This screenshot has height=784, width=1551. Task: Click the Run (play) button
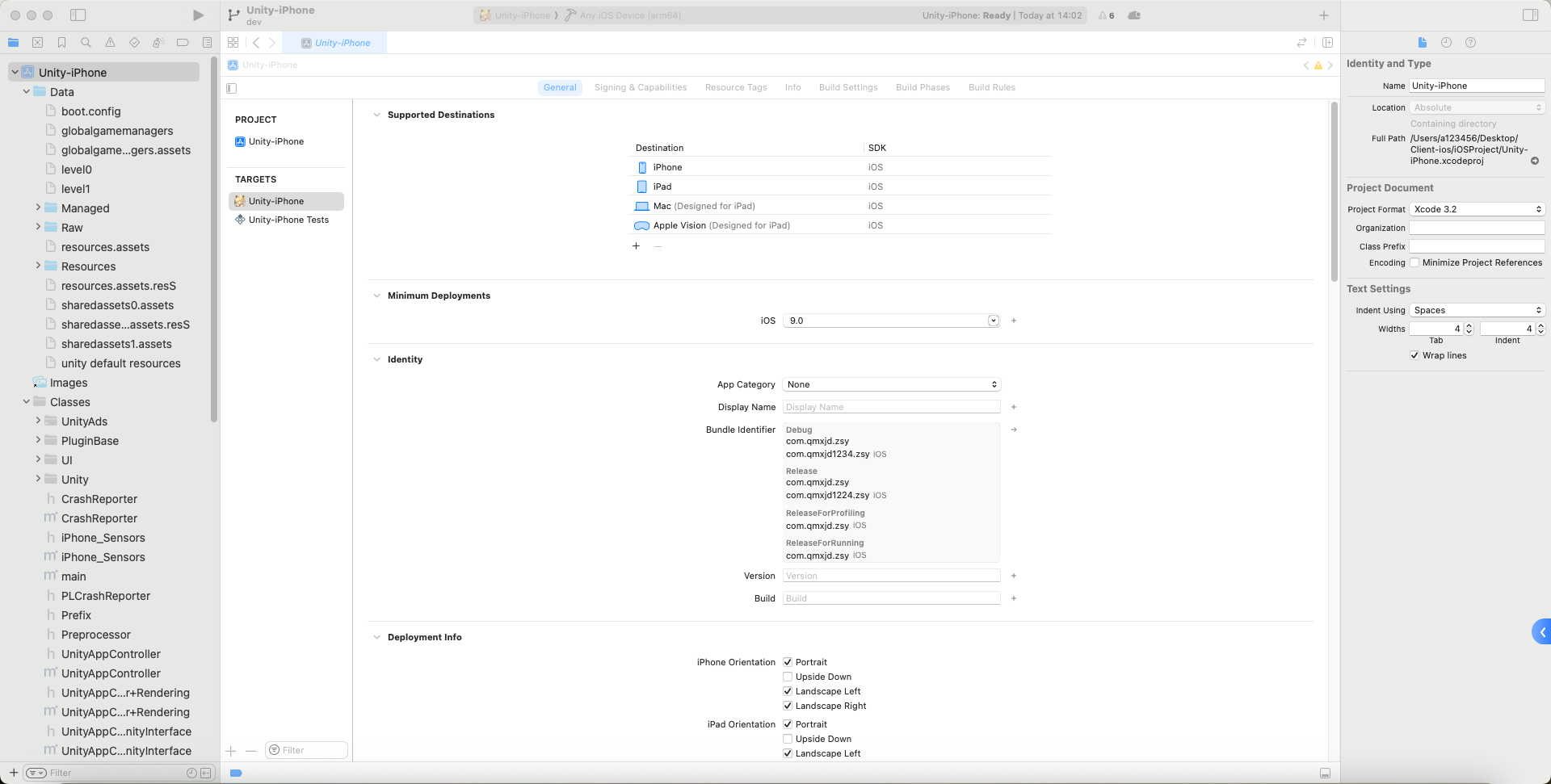(198, 15)
